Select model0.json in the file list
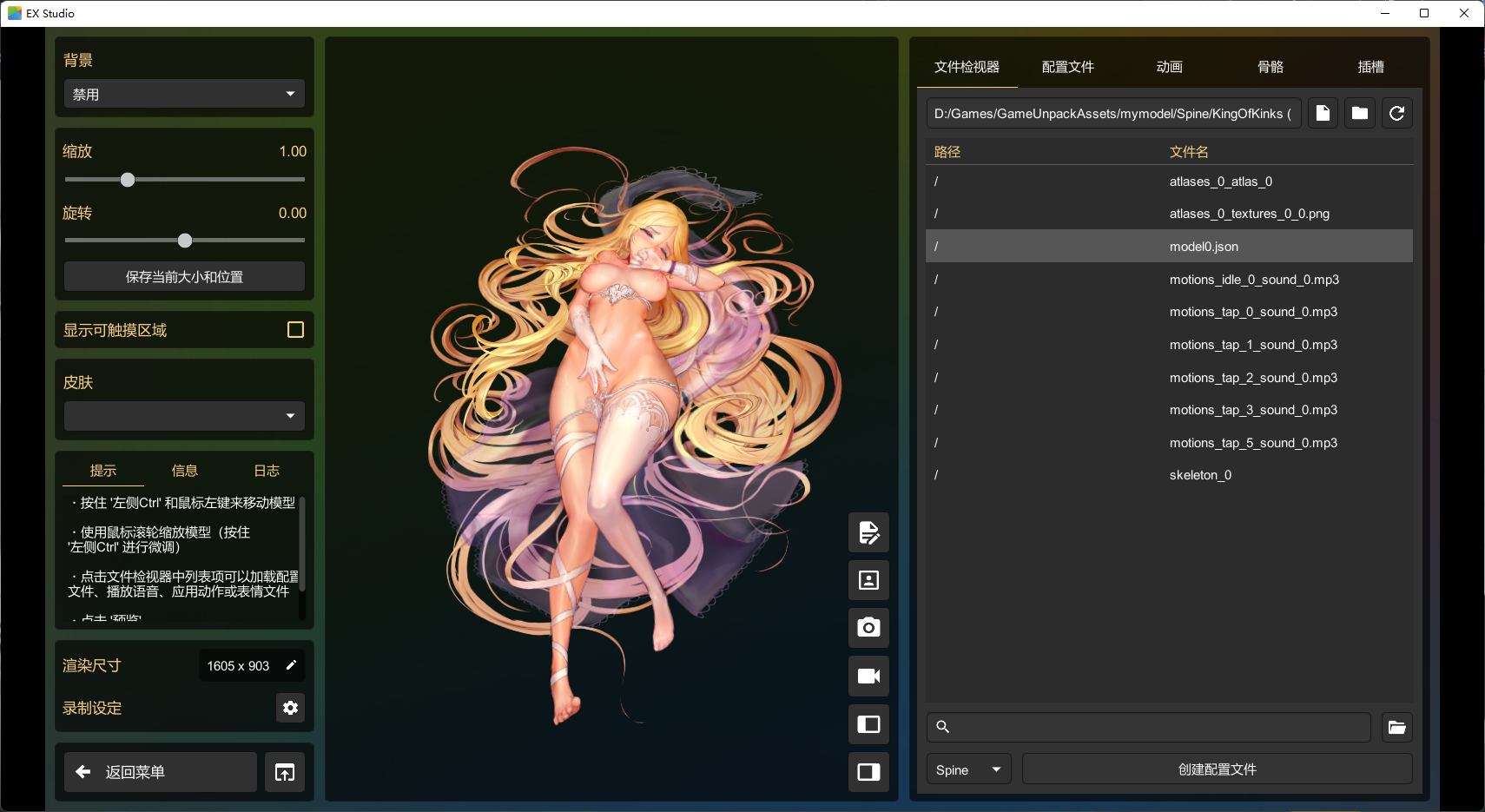Viewport: 1485px width, 812px height. point(1169,247)
